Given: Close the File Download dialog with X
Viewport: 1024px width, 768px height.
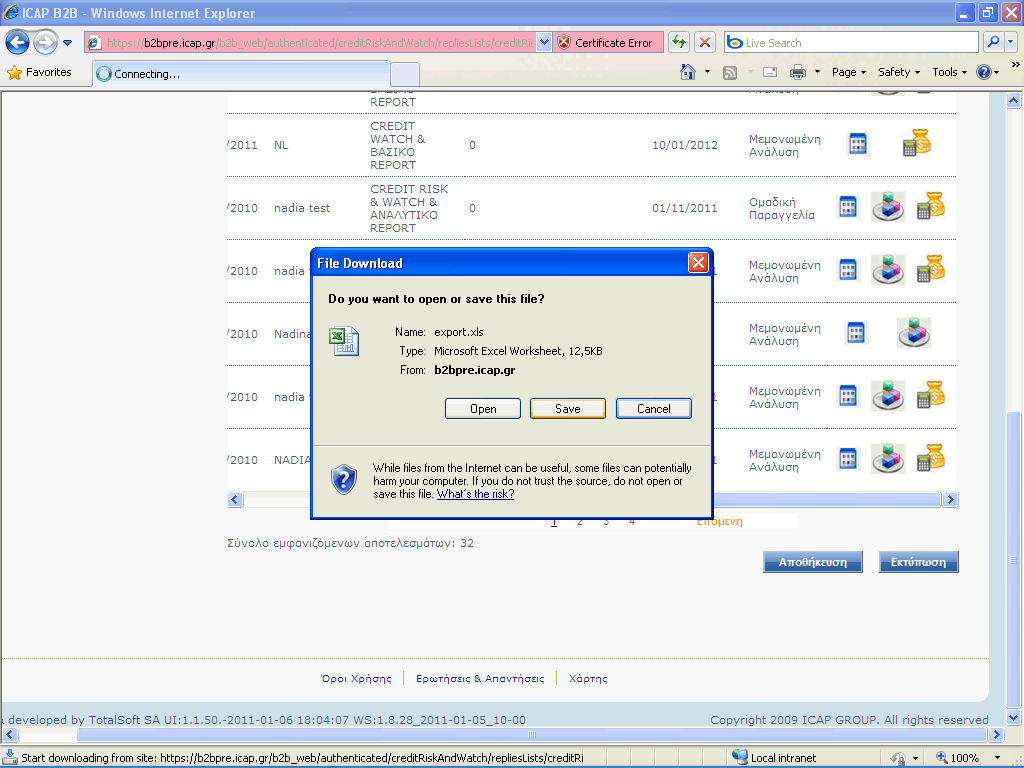Looking at the screenshot, I should pos(698,263).
